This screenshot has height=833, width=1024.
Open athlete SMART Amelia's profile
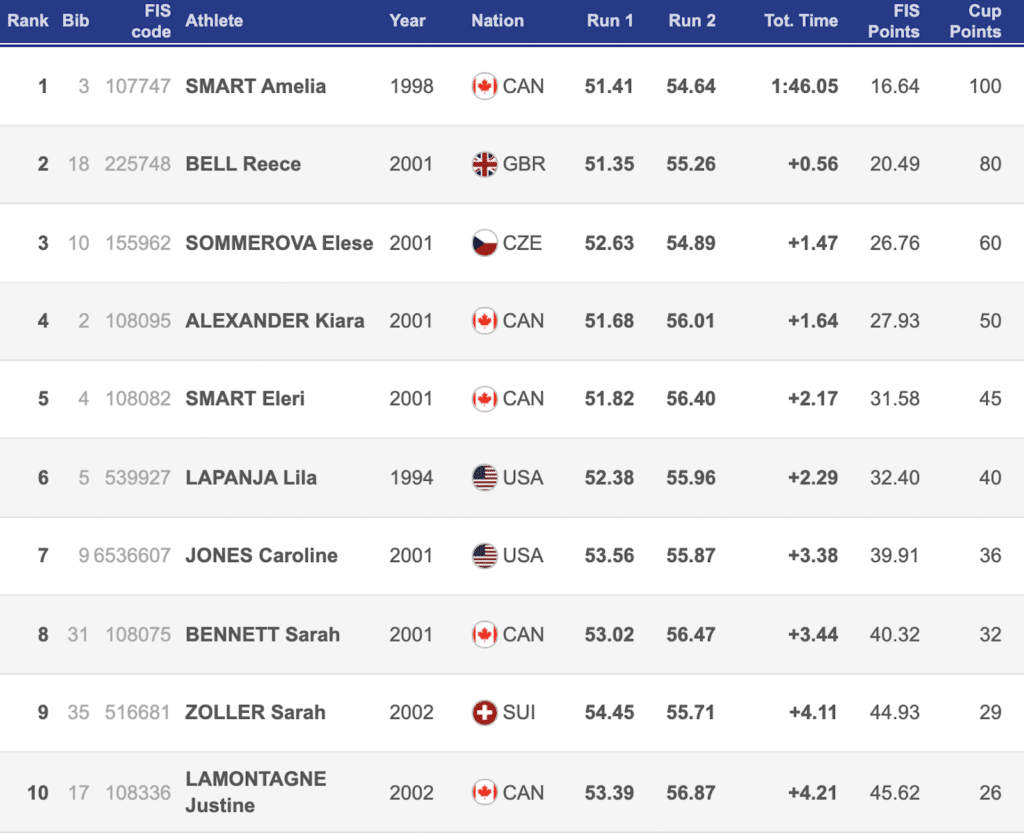tap(256, 86)
